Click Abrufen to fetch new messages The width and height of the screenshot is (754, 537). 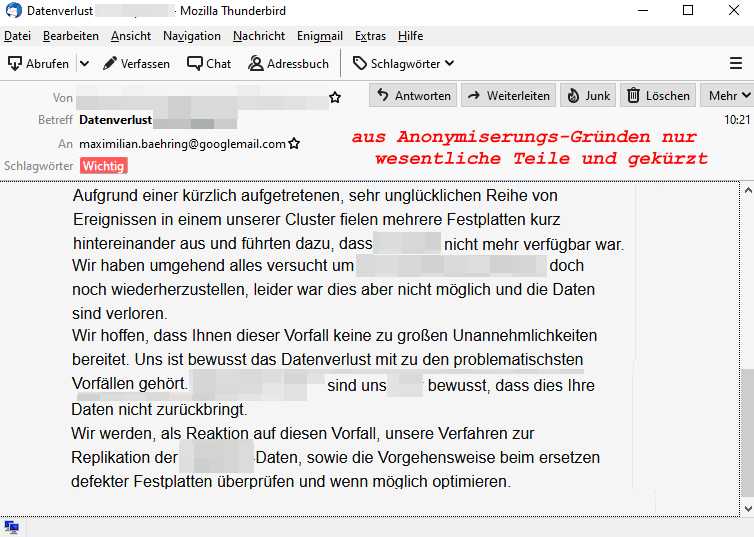(39, 63)
